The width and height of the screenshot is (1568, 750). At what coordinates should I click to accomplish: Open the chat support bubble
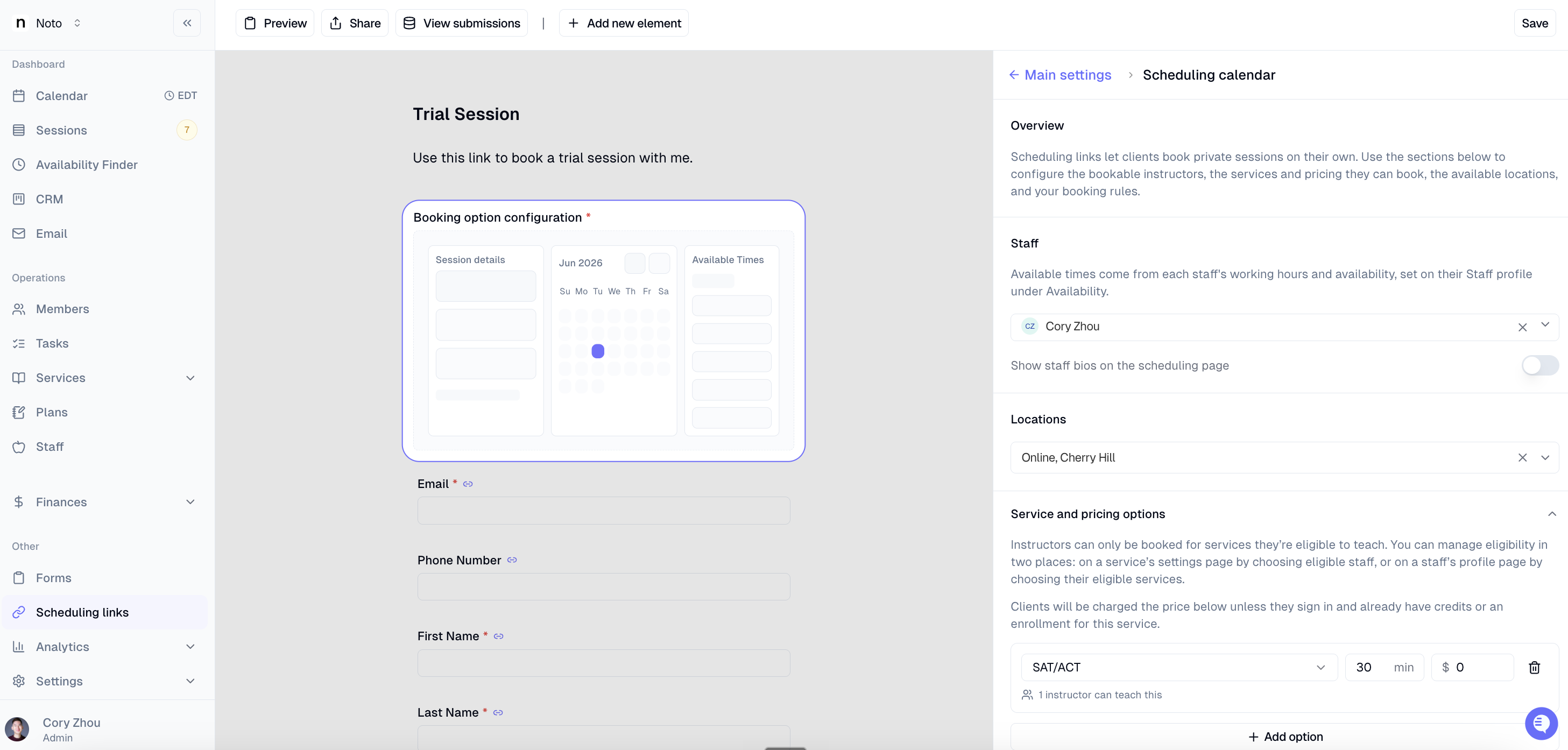[x=1541, y=723]
